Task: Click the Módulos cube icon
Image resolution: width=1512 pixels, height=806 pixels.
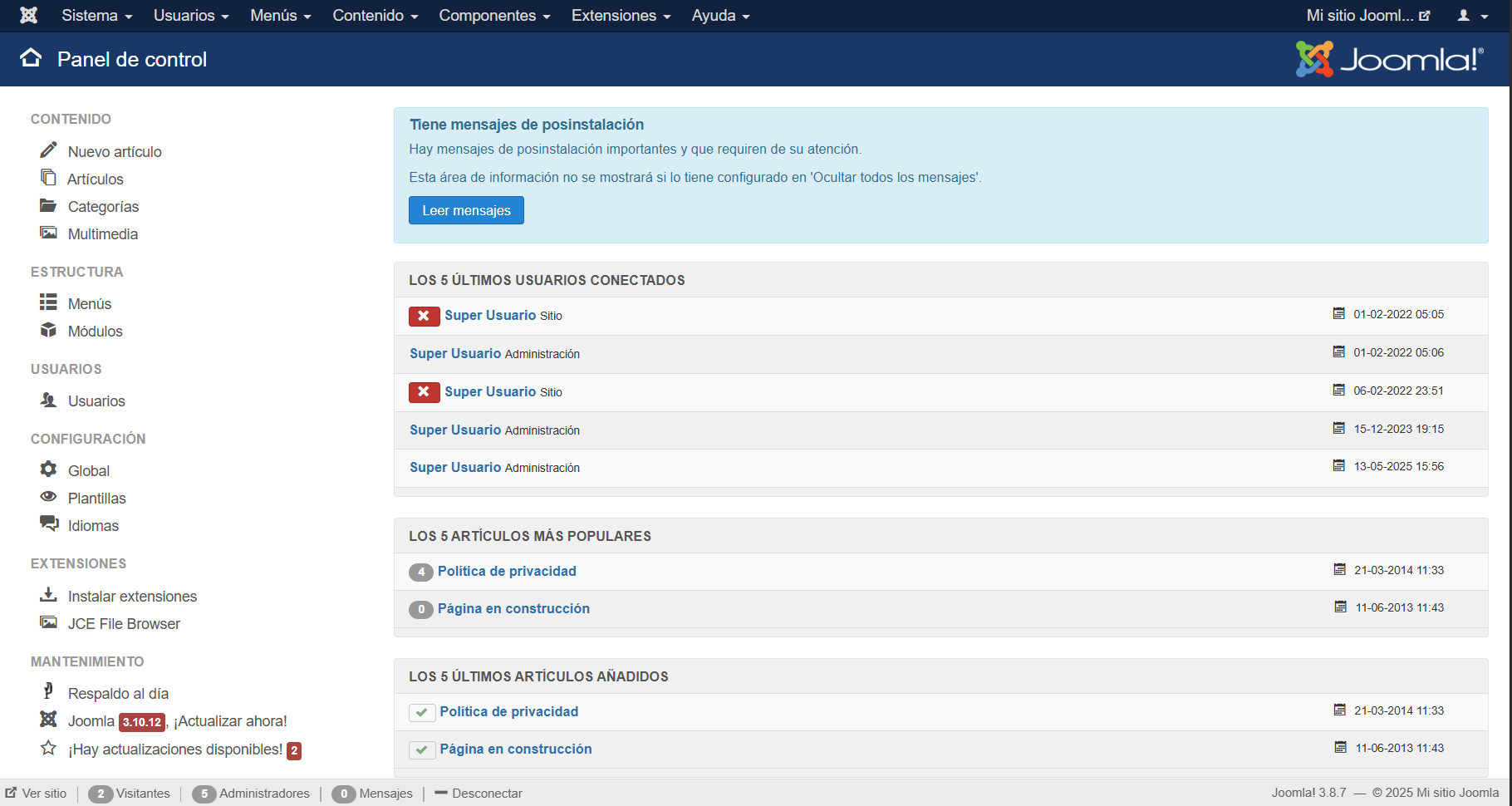Action: pos(48,330)
